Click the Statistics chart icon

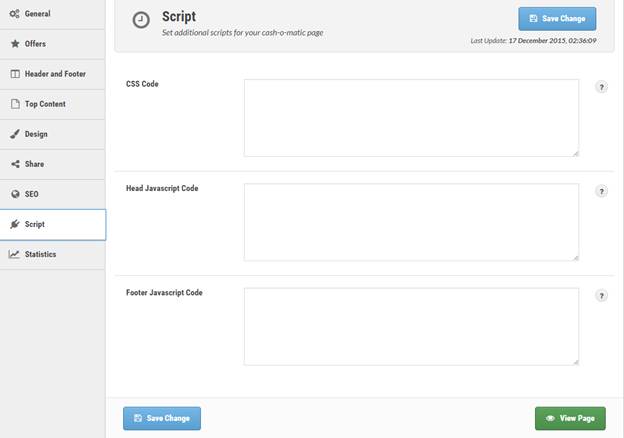tap(14, 254)
